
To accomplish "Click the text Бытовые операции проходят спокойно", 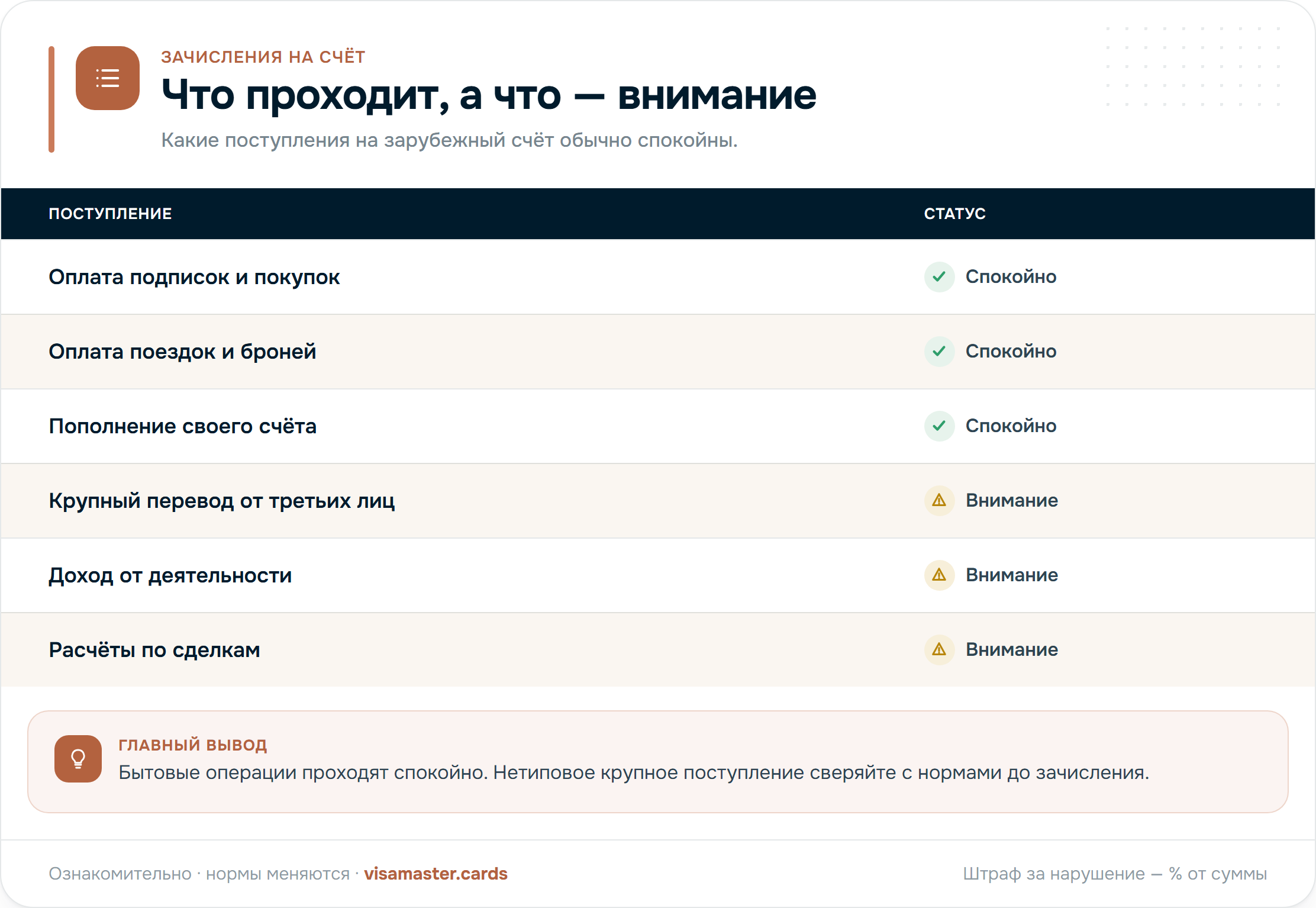I will pos(303,772).
